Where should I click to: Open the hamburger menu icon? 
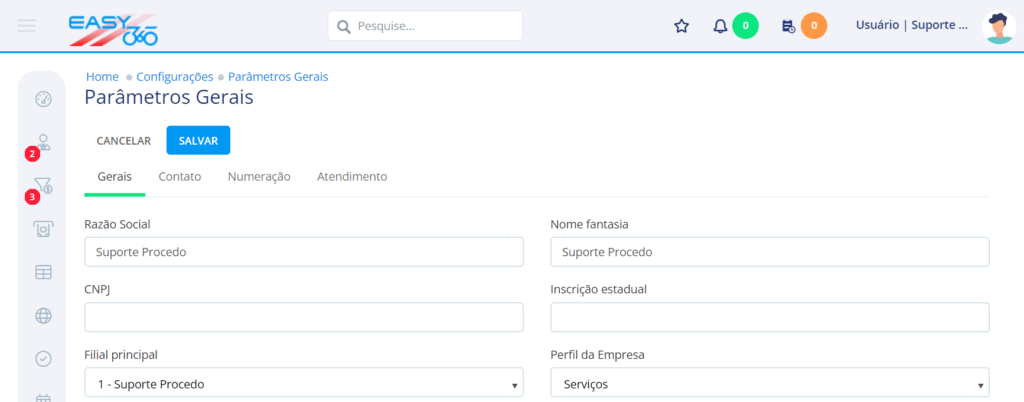27,26
